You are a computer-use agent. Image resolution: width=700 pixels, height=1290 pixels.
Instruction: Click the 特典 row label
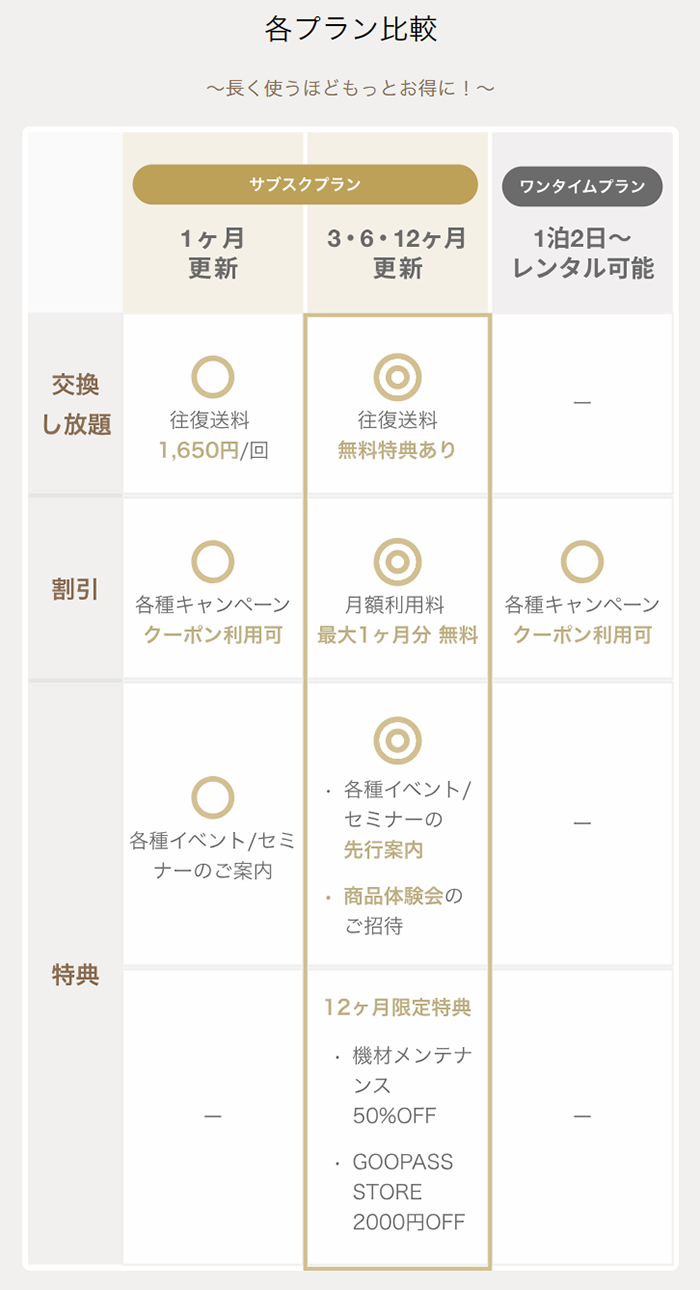coord(76,975)
